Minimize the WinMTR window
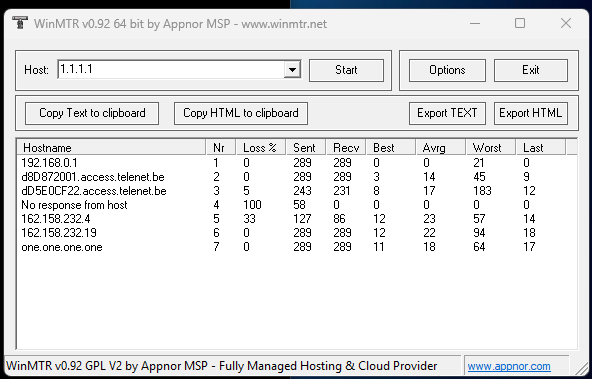This screenshot has height=379, width=592. click(475, 23)
